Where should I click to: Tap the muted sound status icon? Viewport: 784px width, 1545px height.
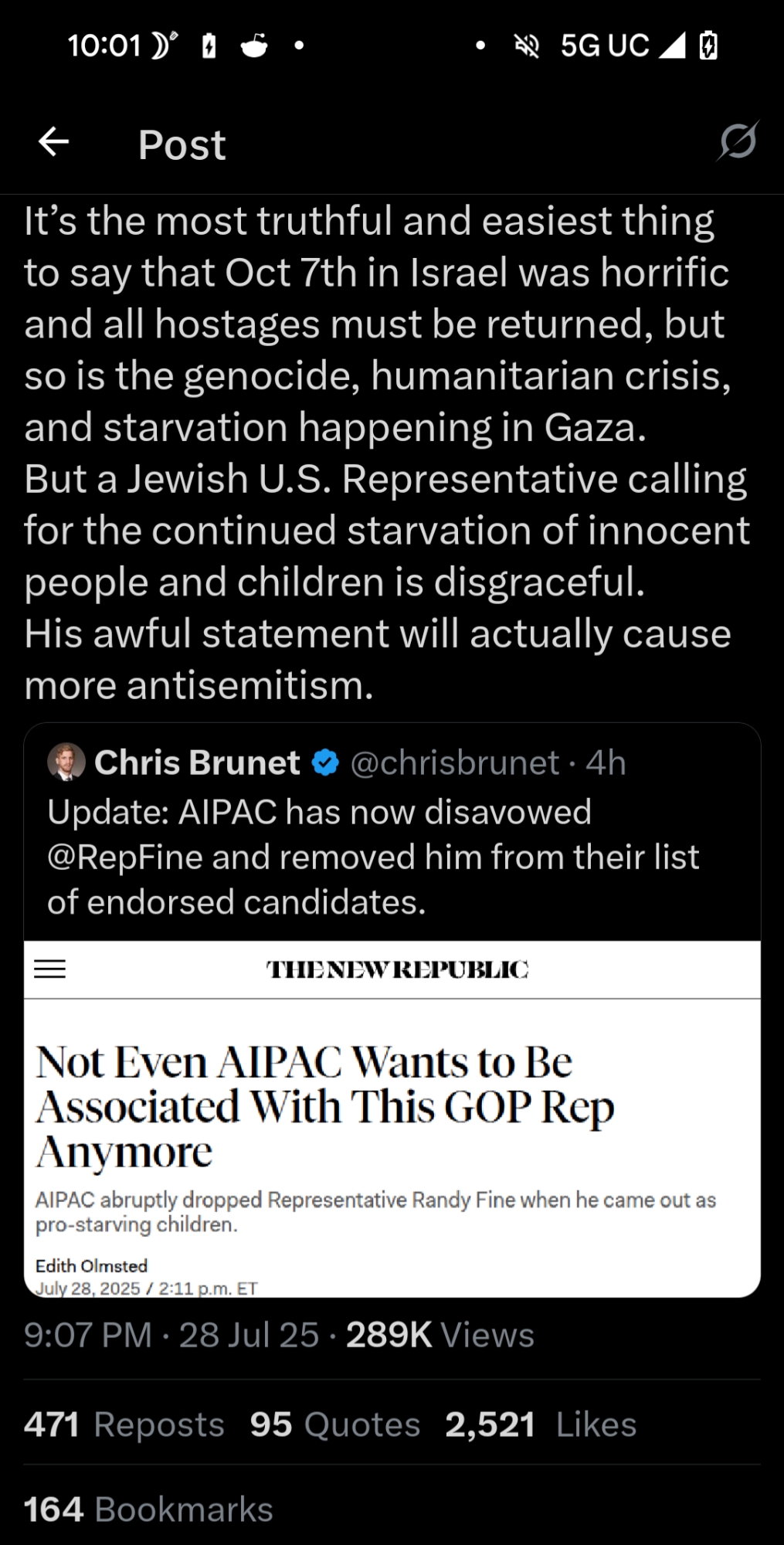tap(527, 46)
